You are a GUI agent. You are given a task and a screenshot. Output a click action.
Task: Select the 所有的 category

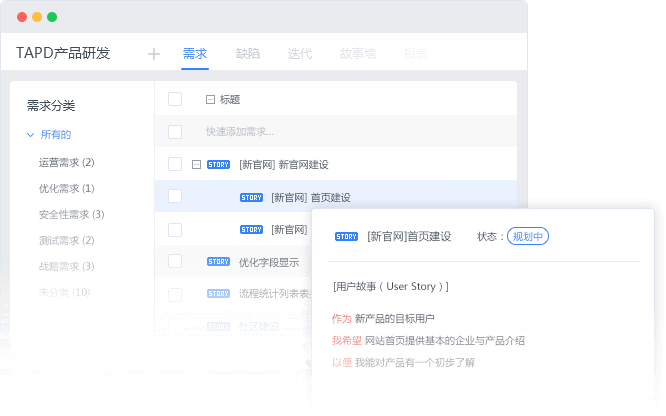(x=56, y=135)
